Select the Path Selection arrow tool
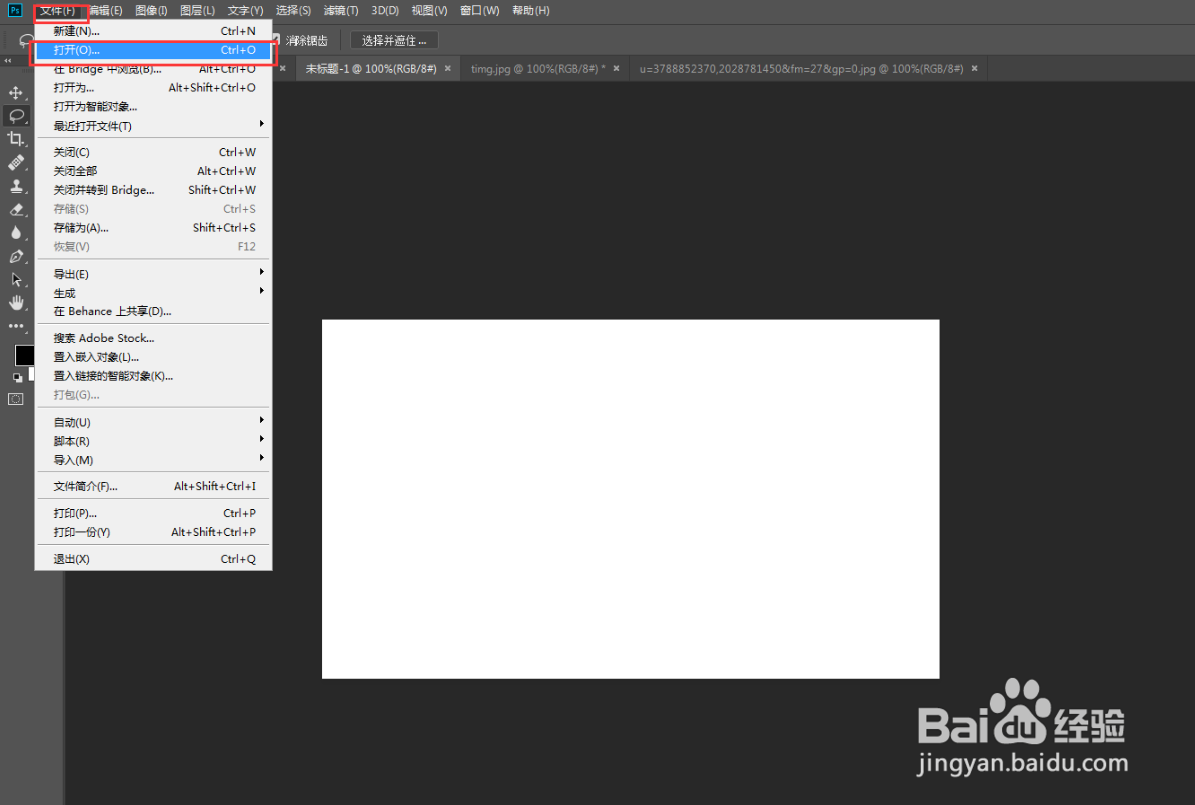 16,280
